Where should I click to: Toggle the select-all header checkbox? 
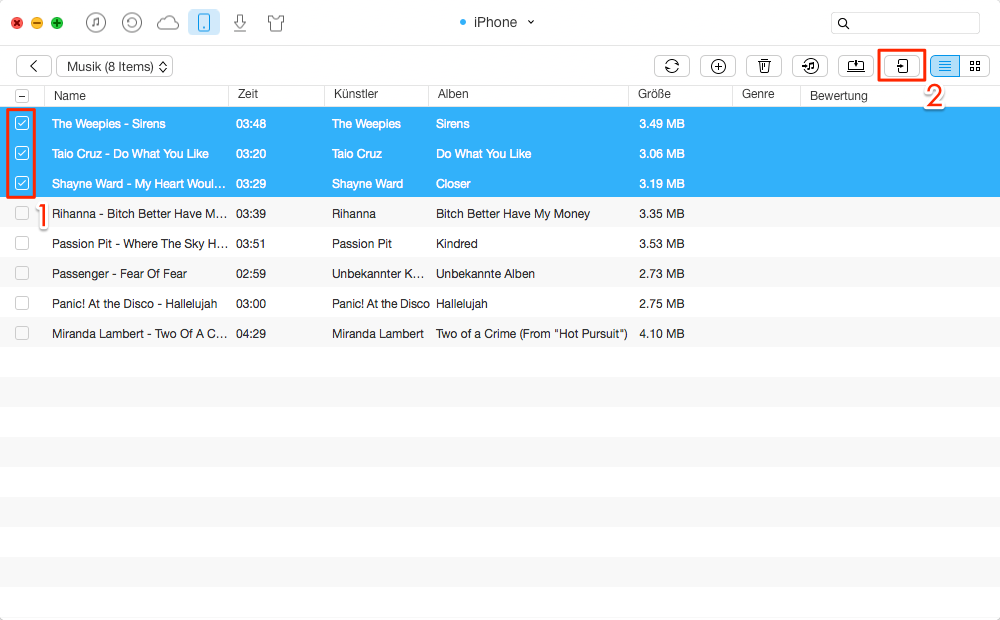(x=22, y=96)
